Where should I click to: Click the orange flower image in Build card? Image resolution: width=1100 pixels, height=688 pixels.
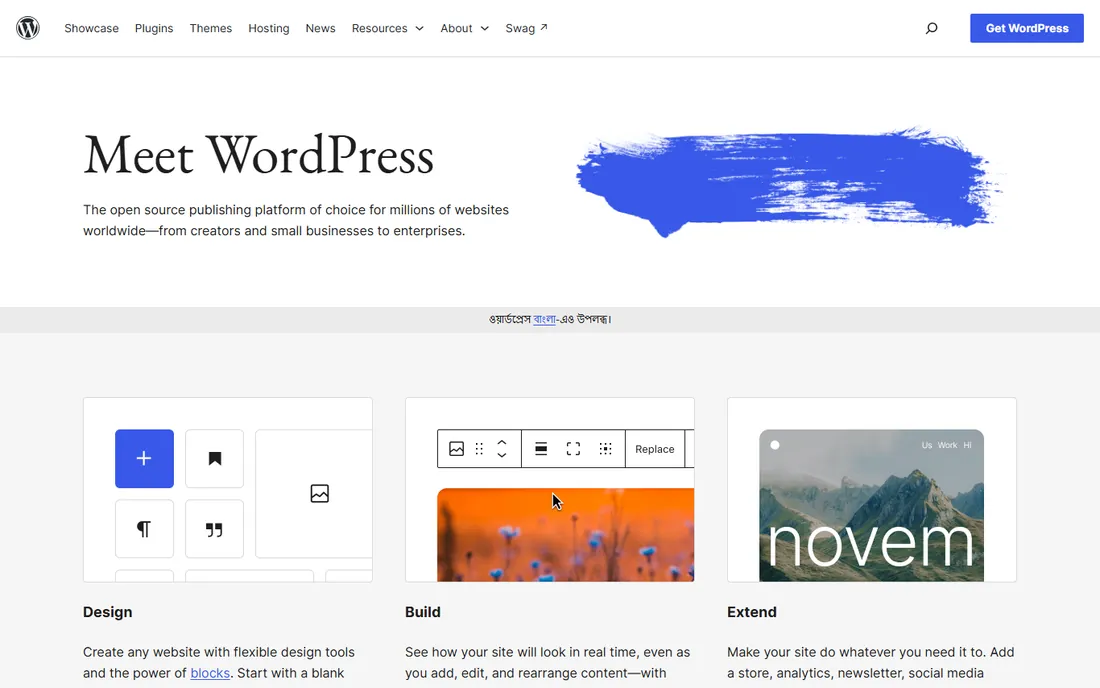565,534
